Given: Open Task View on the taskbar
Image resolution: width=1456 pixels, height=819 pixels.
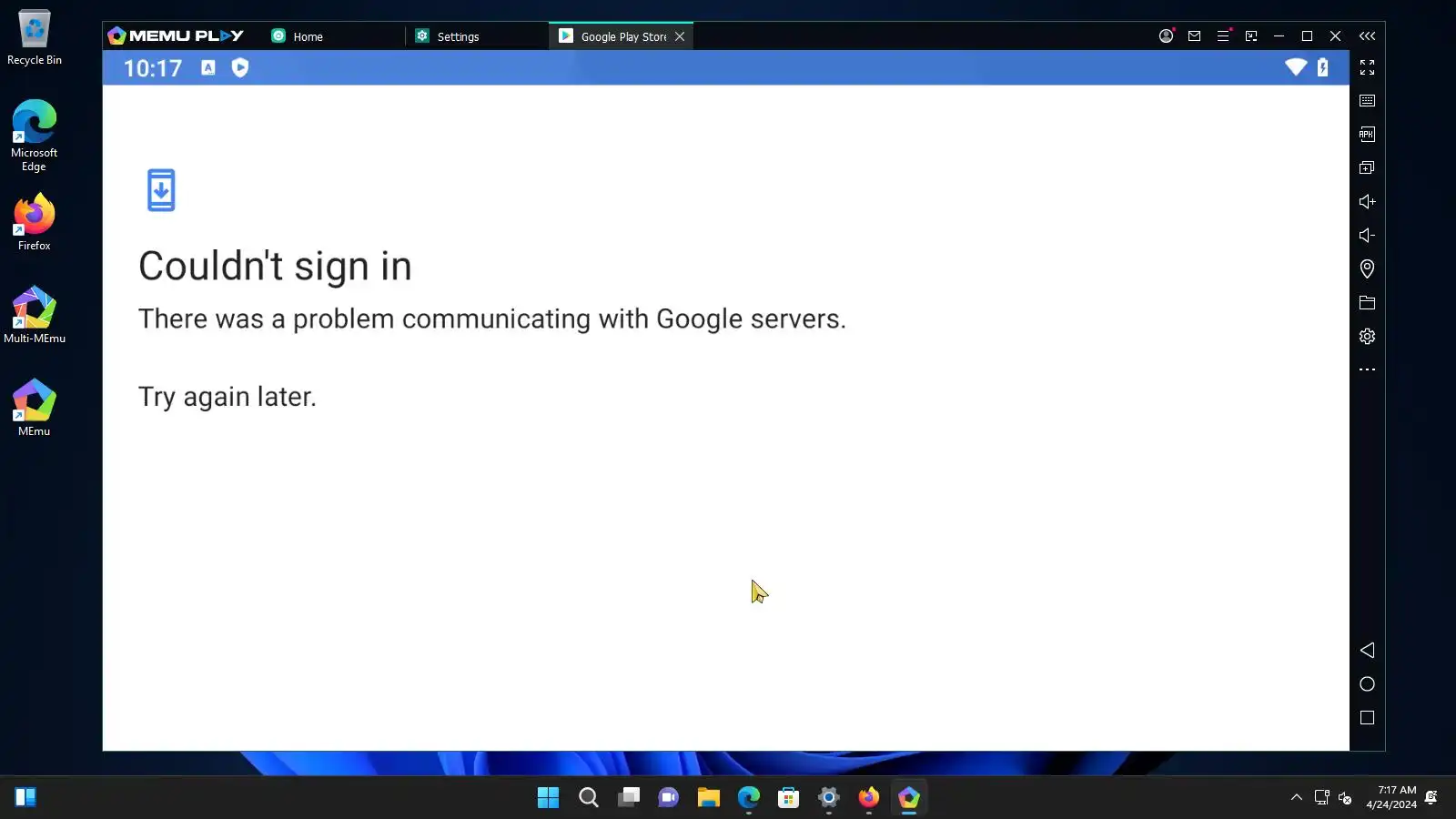Looking at the screenshot, I should point(629,798).
